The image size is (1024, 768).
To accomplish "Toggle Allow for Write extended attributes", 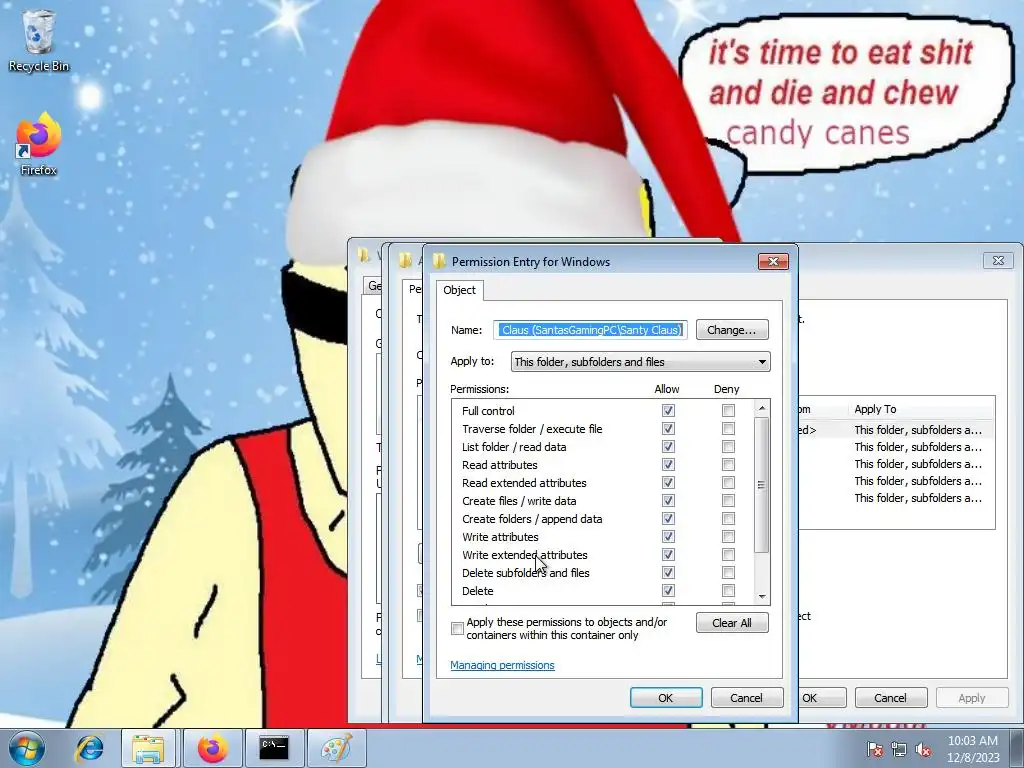I will pyautogui.click(x=668, y=554).
